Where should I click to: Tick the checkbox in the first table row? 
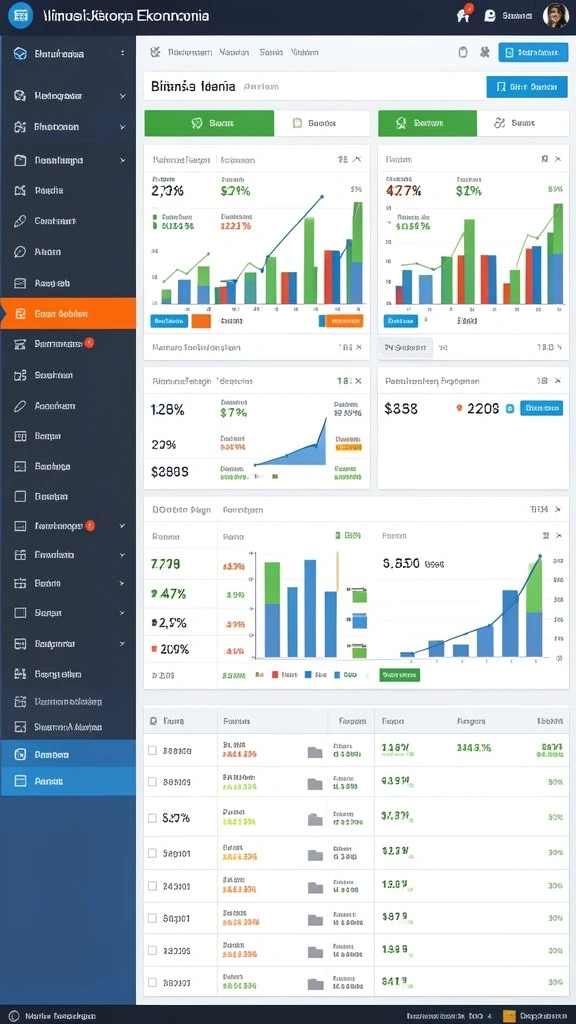[152, 751]
